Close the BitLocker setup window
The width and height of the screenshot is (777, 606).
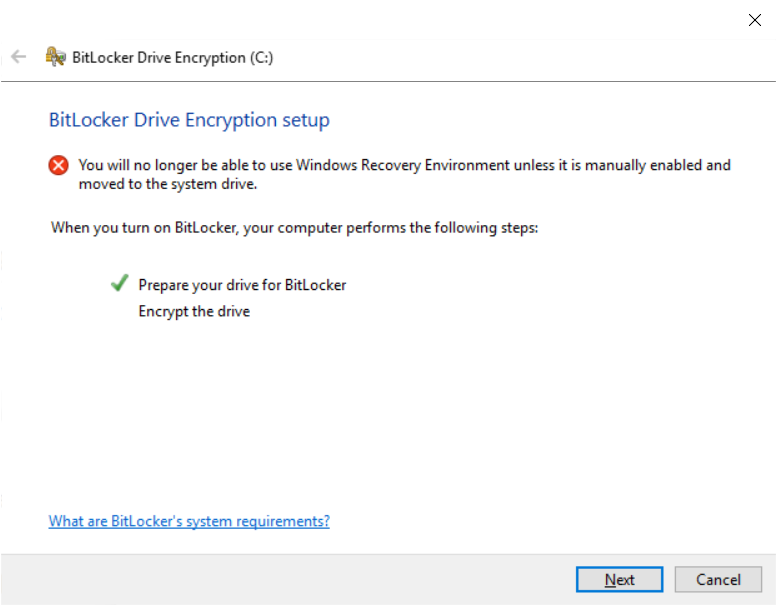755,20
